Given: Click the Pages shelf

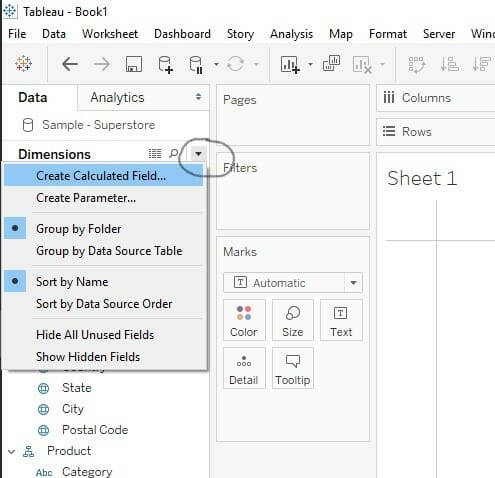Looking at the screenshot, I should [x=293, y=115].
